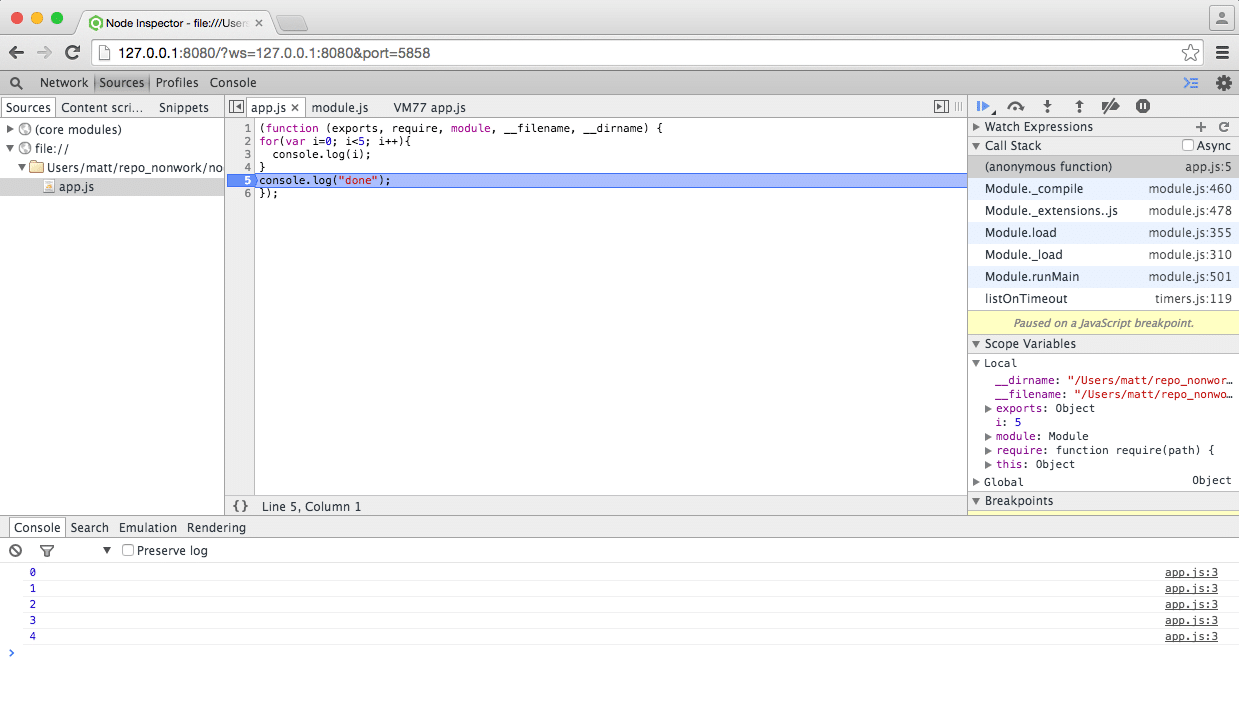Screen dimensions: 1239x714
Task: Select listOnTimeout stack frame
Action: pyautogui.click(x=1103, y=299)
